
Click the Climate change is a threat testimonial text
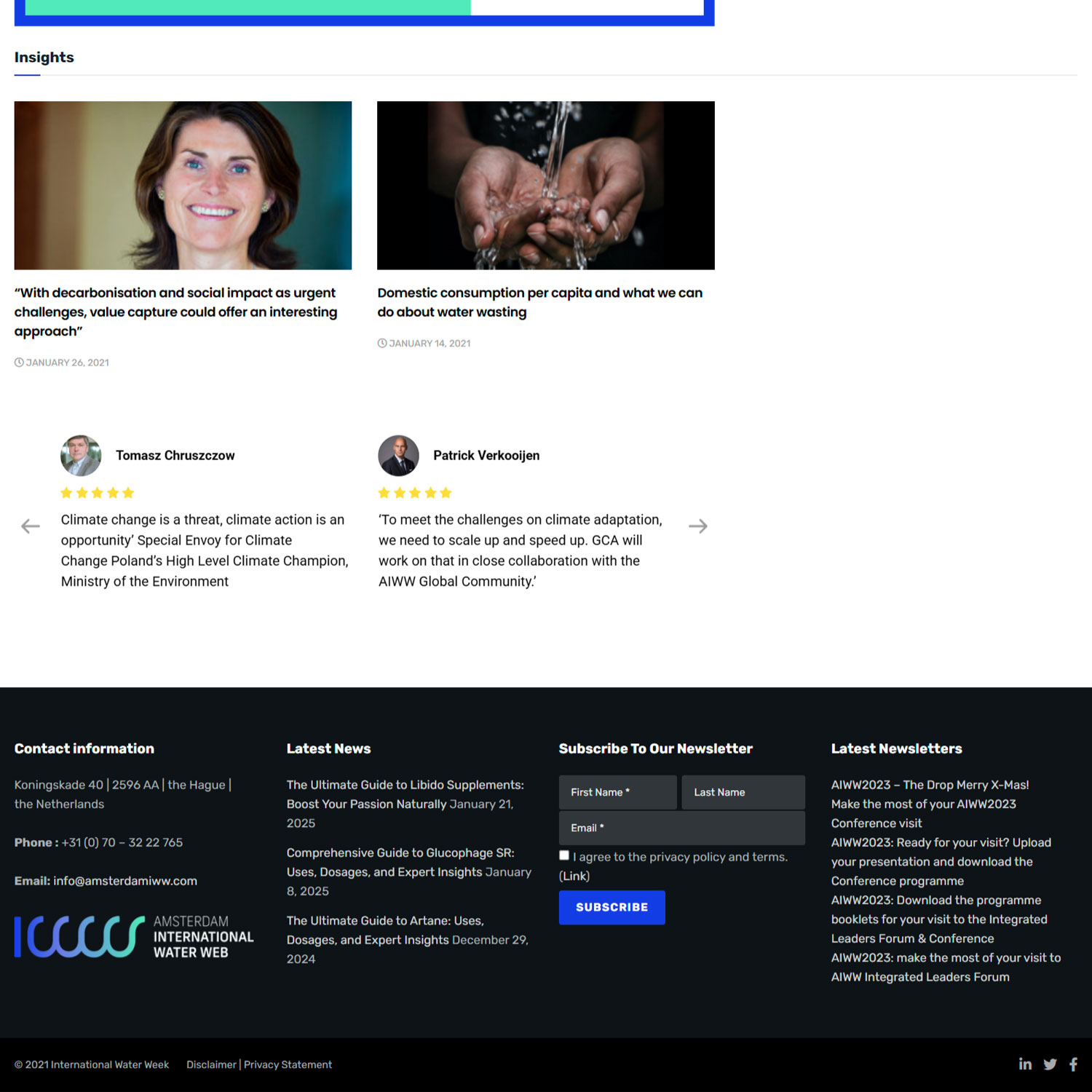(x=205, y=550)
